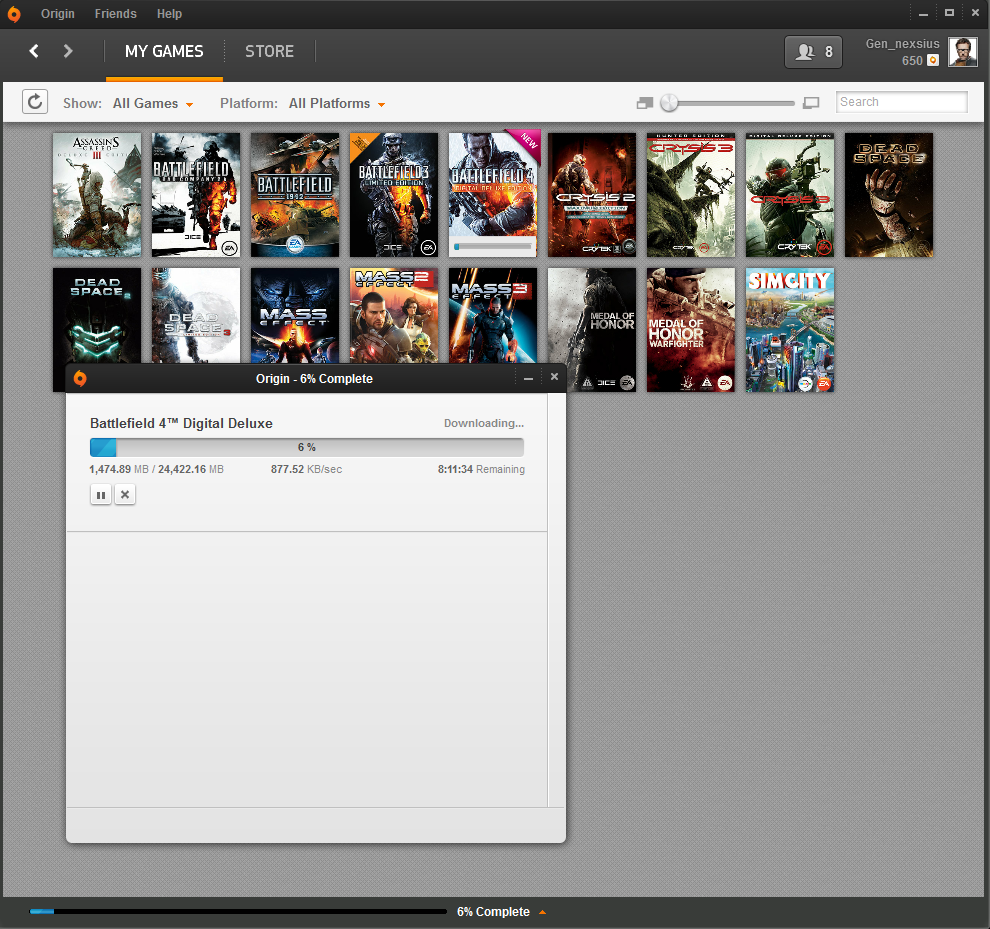Image resolution: width=990 pixels, height=929 pixels.
Task: Click the 8:11:34 Remaining time text
Action: (481, 469)
